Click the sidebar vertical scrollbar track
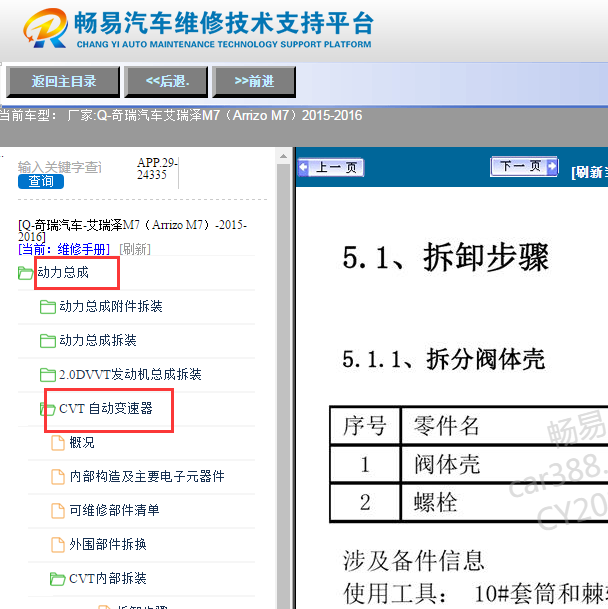The width and height of the screenshot is (608, 609). 284,388
